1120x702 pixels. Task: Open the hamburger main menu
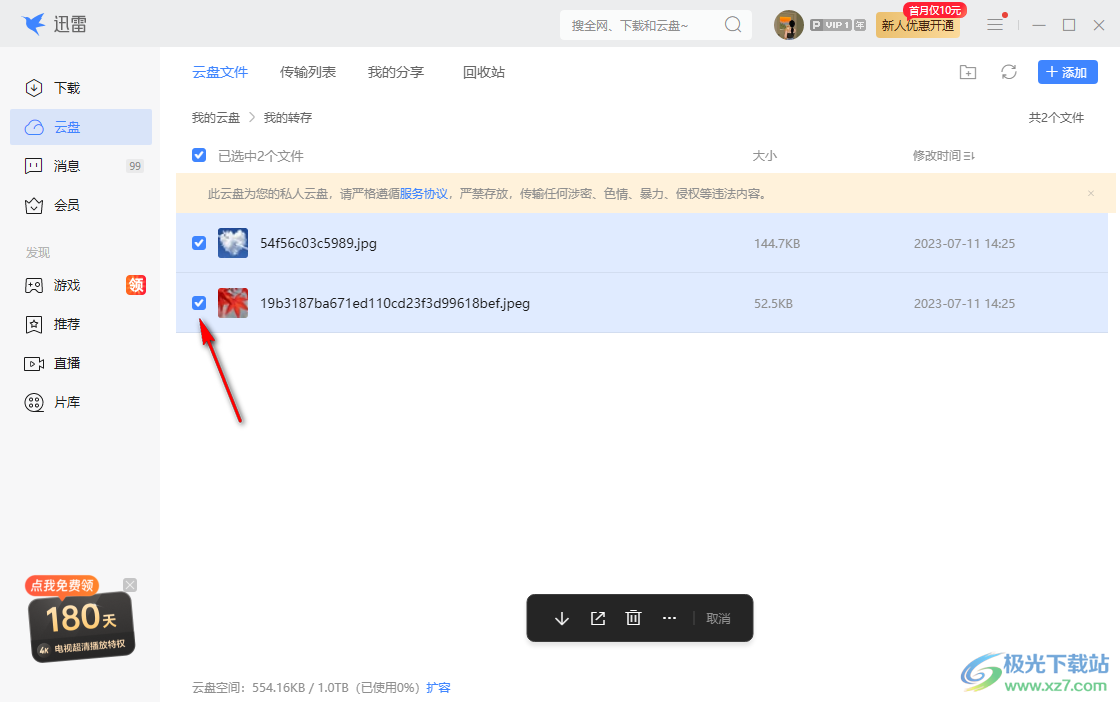coord(994,25)
